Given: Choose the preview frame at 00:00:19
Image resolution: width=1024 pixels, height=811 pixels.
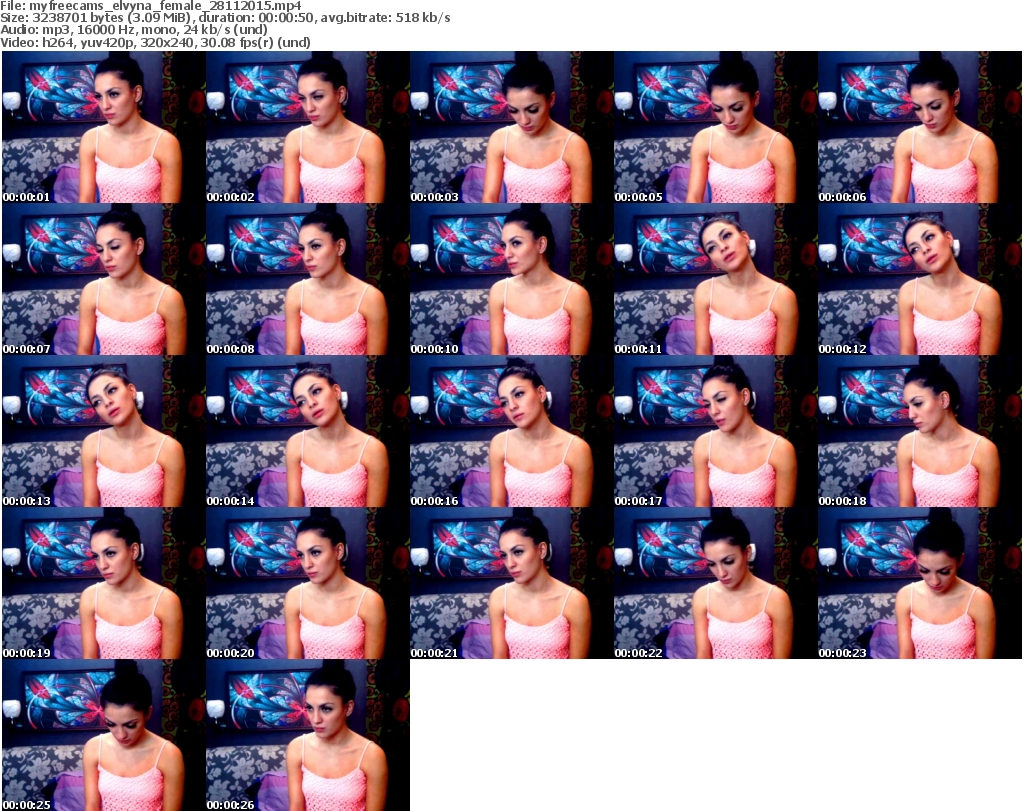Looking at the screenshot, I should pyautogui.click(x=104, y=583).
